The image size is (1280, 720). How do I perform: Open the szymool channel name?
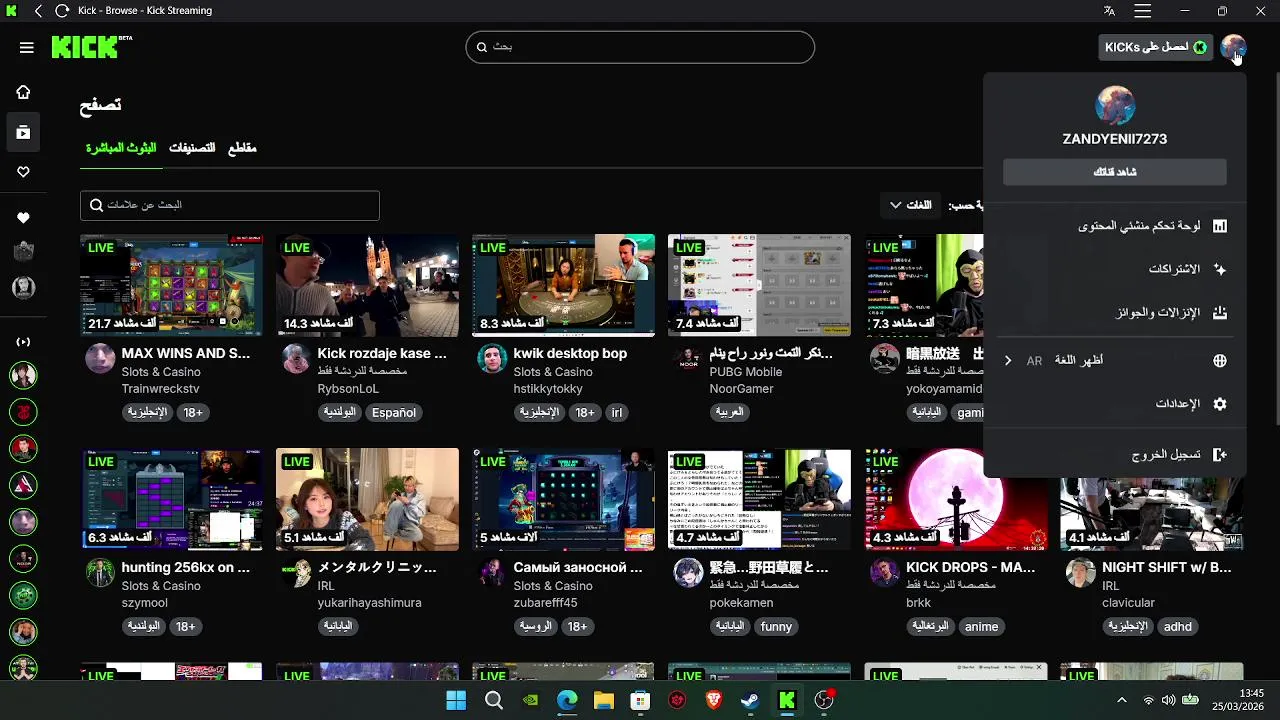point(145,603)
